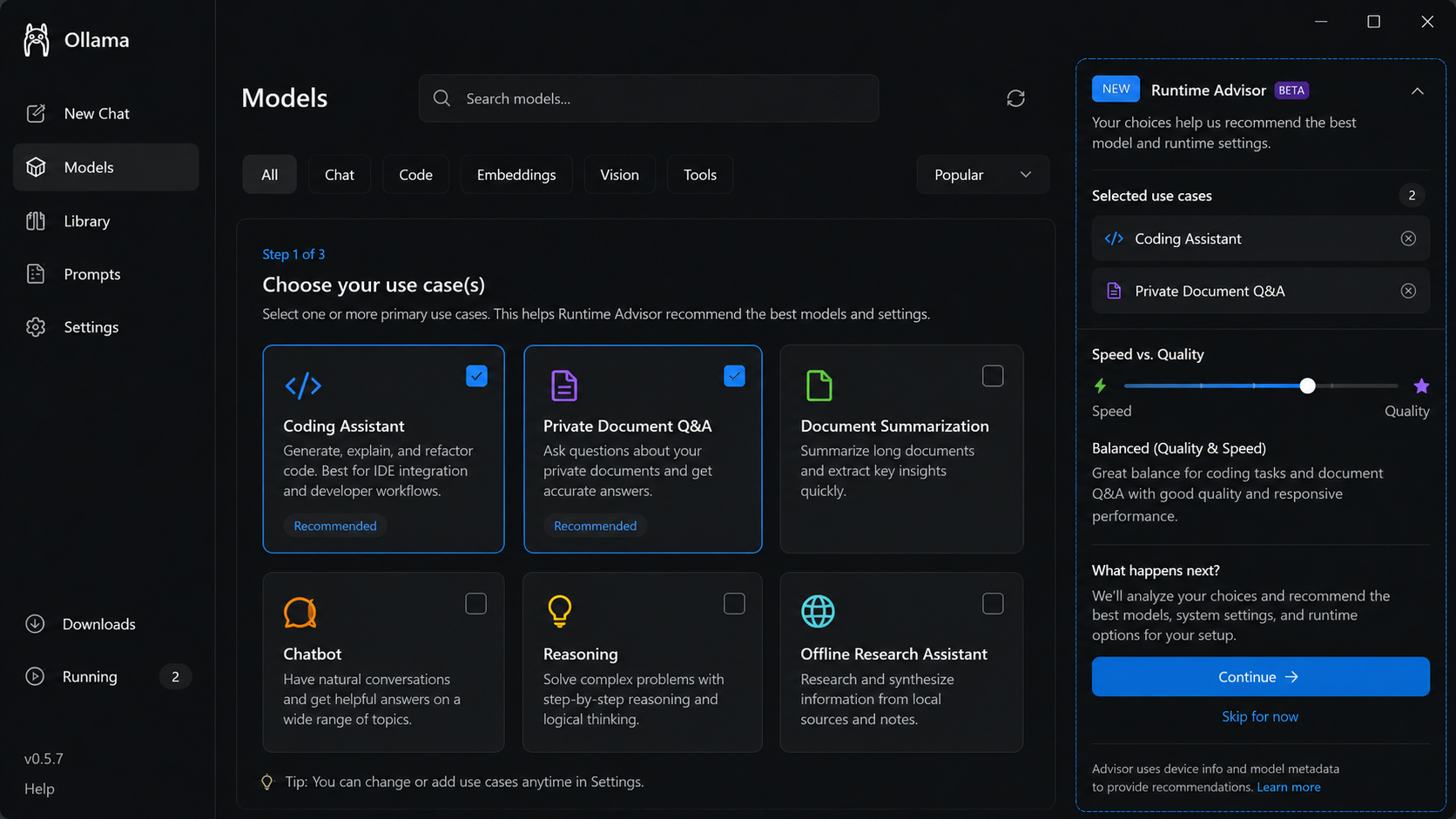1456x819 pixels.
Task: Filter models by Embeddings
Action: [x=516, y=175]
